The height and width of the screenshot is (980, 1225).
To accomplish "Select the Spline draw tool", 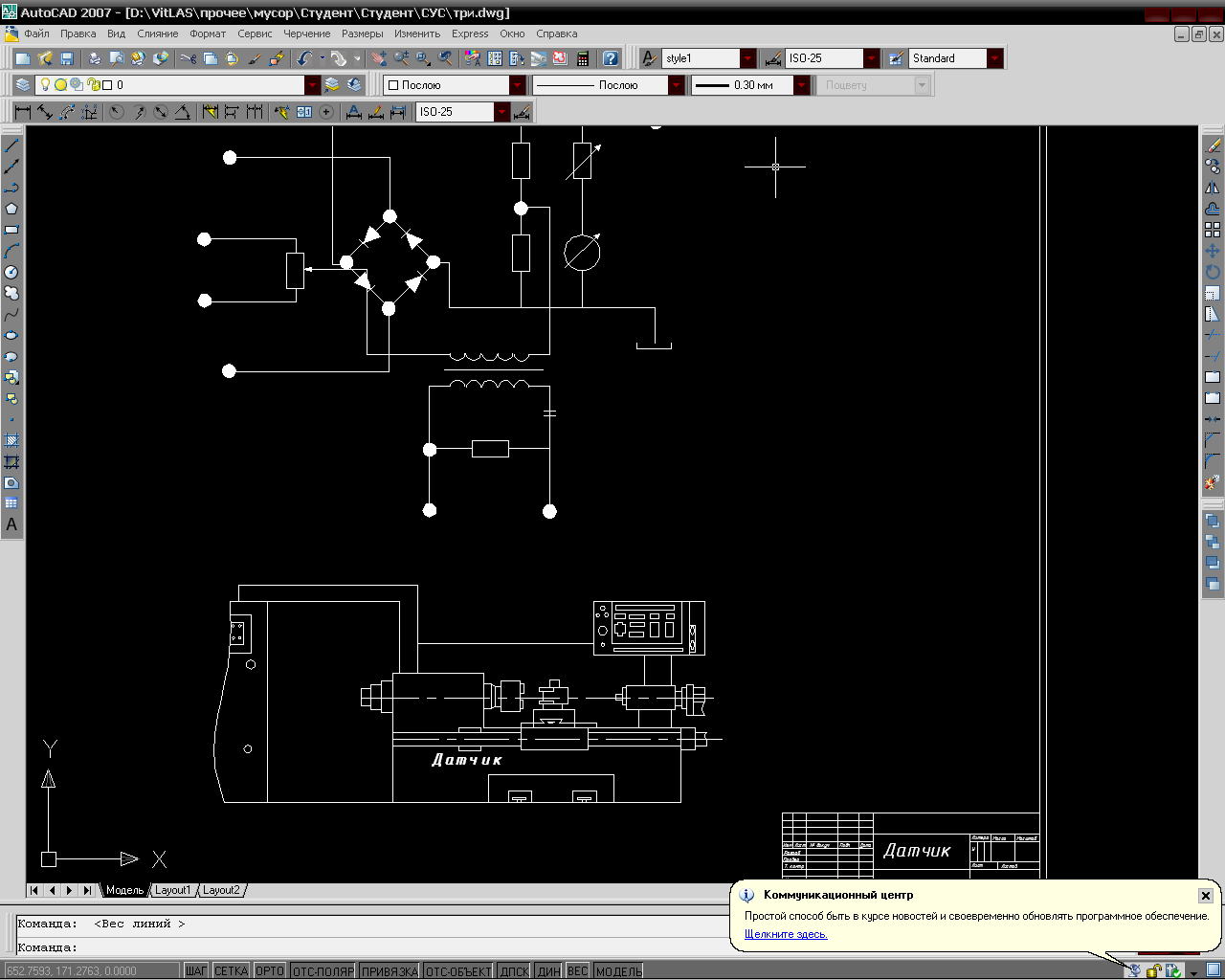I will click(11, 314).
